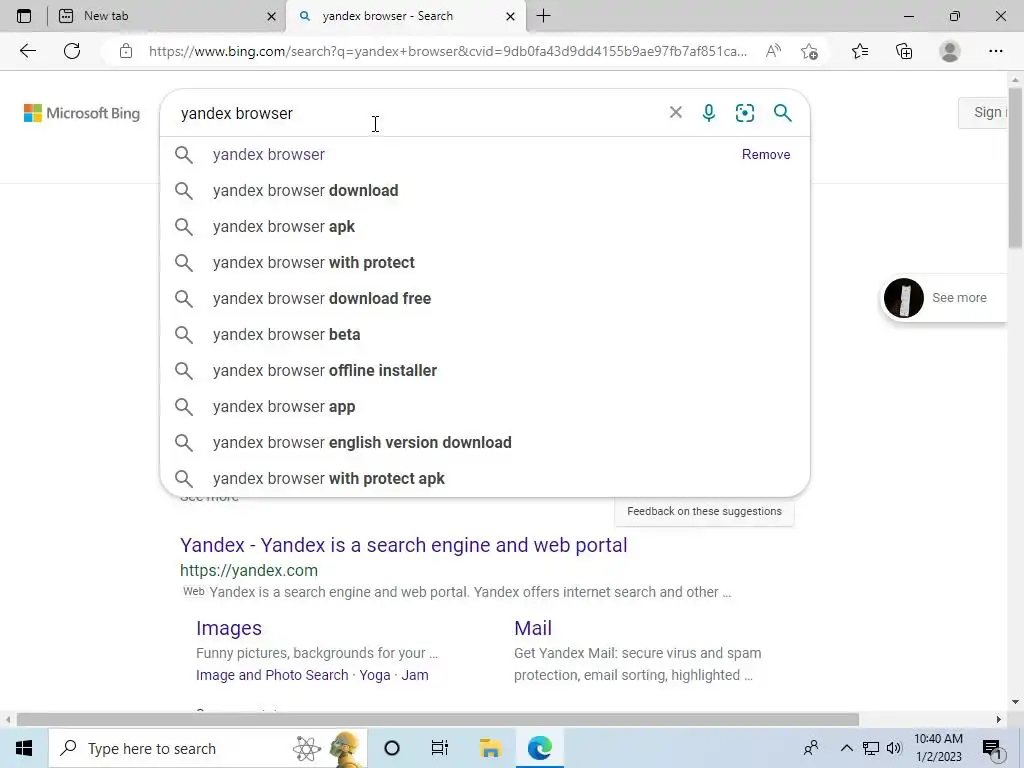1024x768 pixels.
Task: Open network status tray icon
Action: pos(871,748)
